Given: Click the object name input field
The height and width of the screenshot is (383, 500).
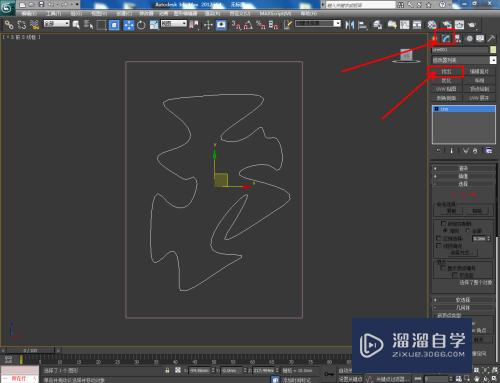Looking at the screenshot, I should pyautogui.click(x=460, y=50).
